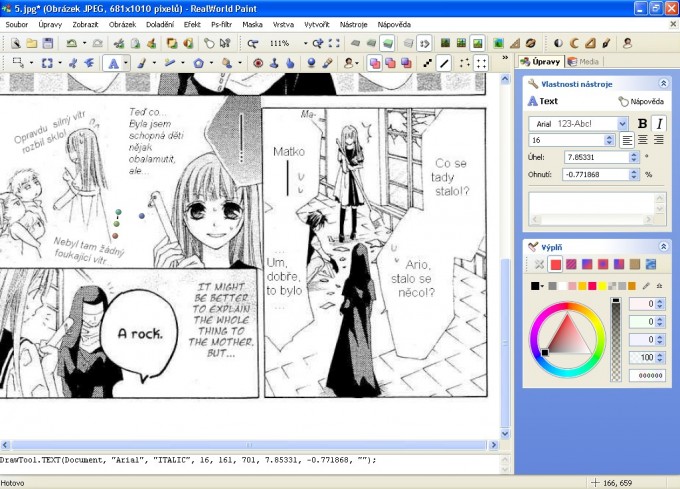Open the undo history dropdown arrow
The image size is (680, 489).
point(84,43)
